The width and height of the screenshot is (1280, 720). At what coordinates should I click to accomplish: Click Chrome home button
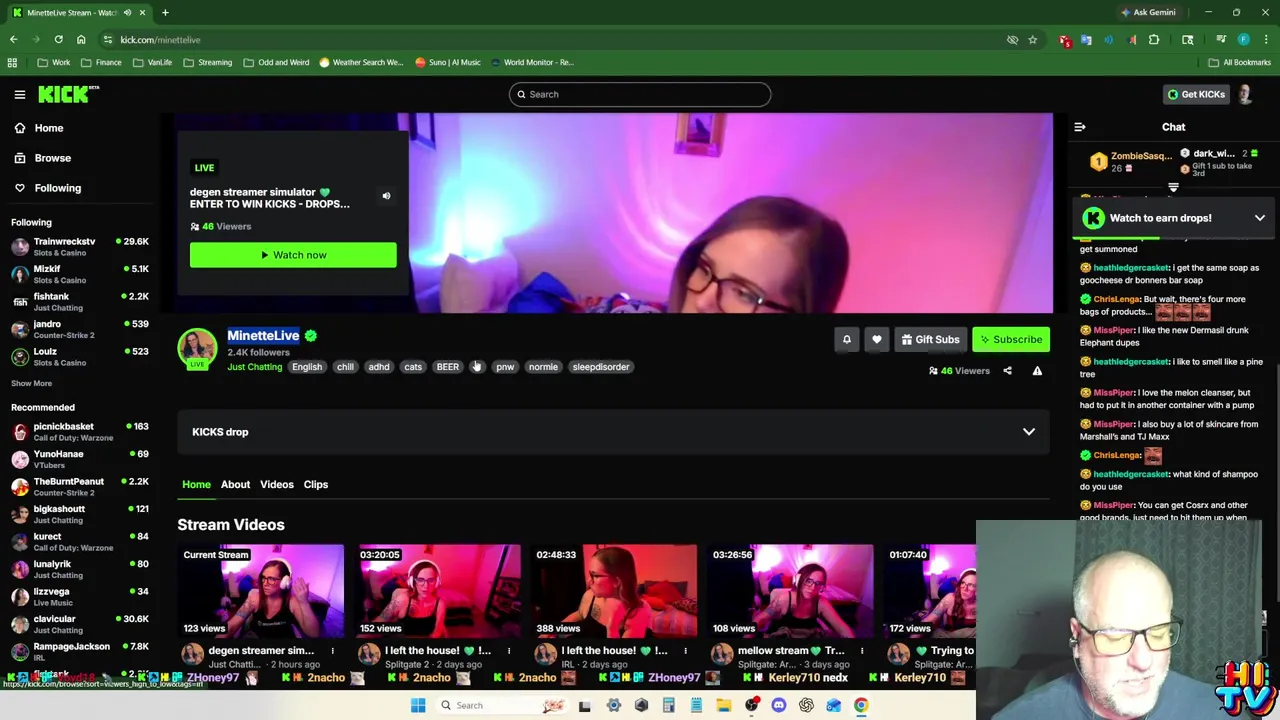pyautogui.click(x=81, y=40)
